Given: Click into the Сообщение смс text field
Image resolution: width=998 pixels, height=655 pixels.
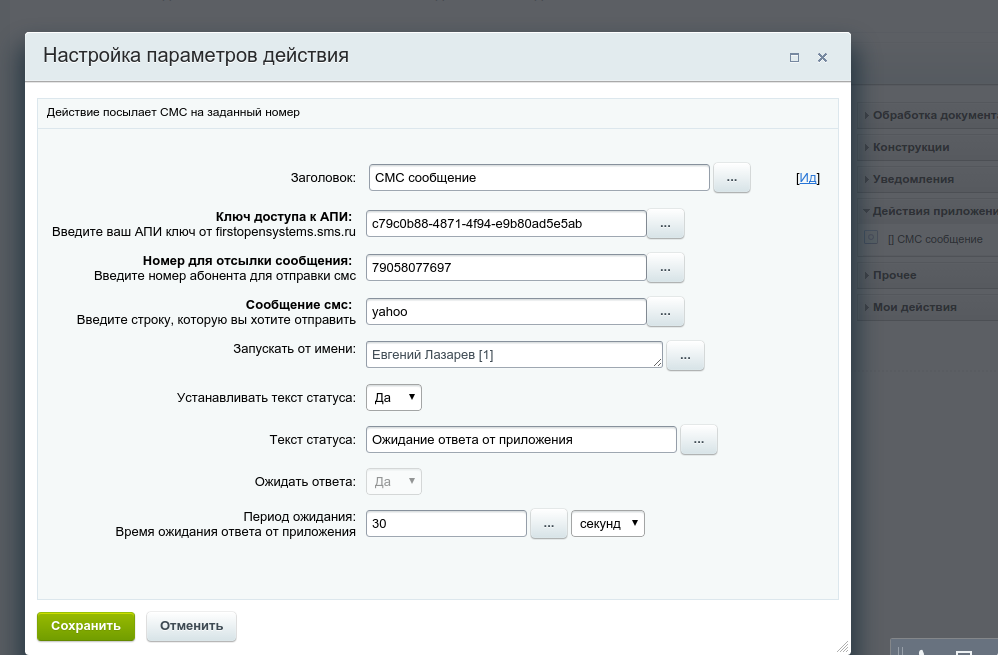Looking at the screenshot, I should pos(506,312).
